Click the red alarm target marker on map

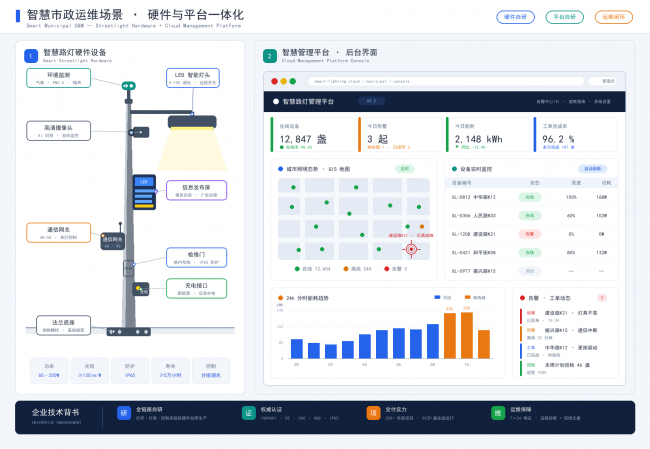(x=411, y=249)
